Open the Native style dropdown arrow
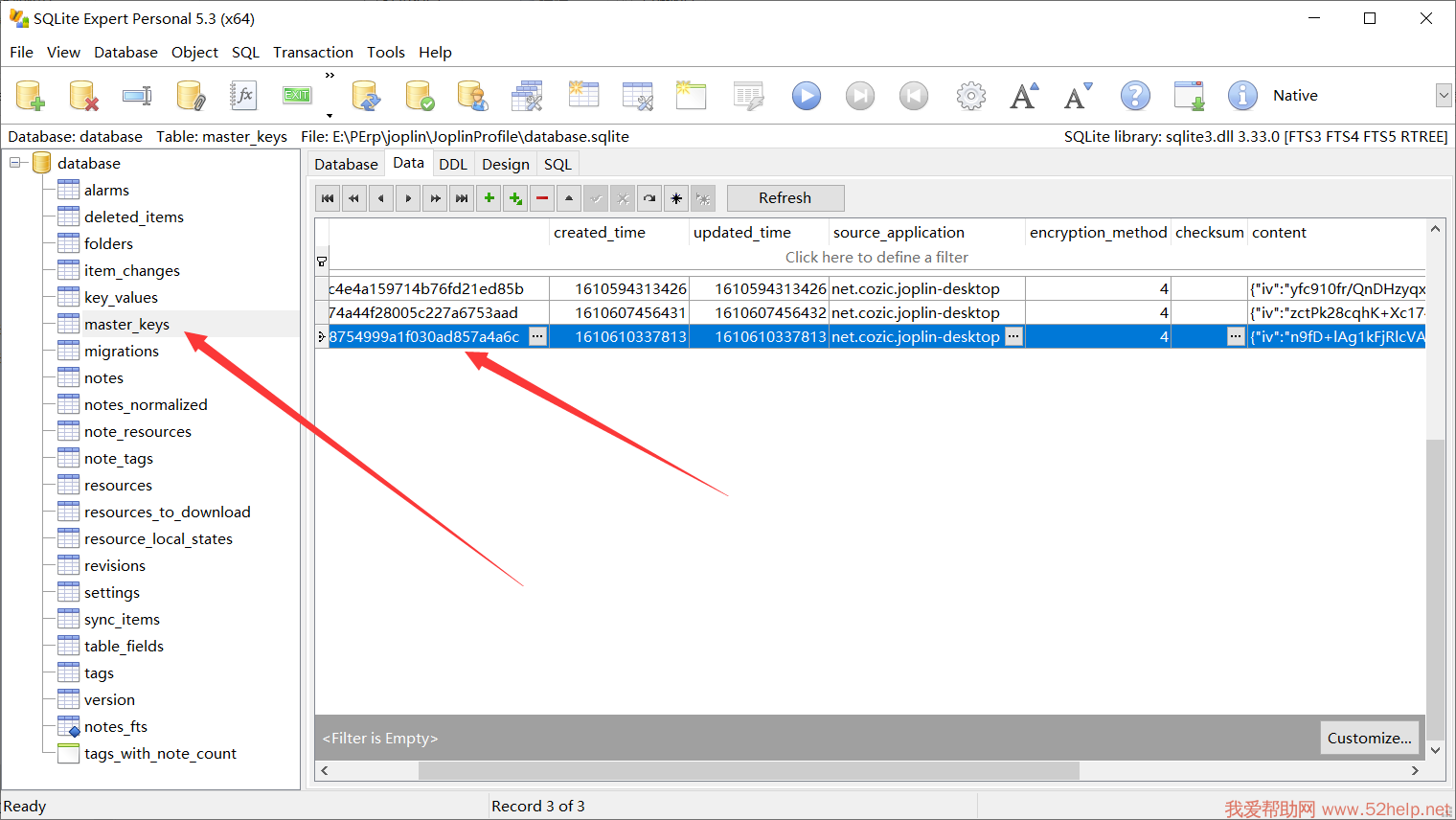The width and height of the screenshot is (1456, 820). pyautogui.click(x=1443, y=96)
